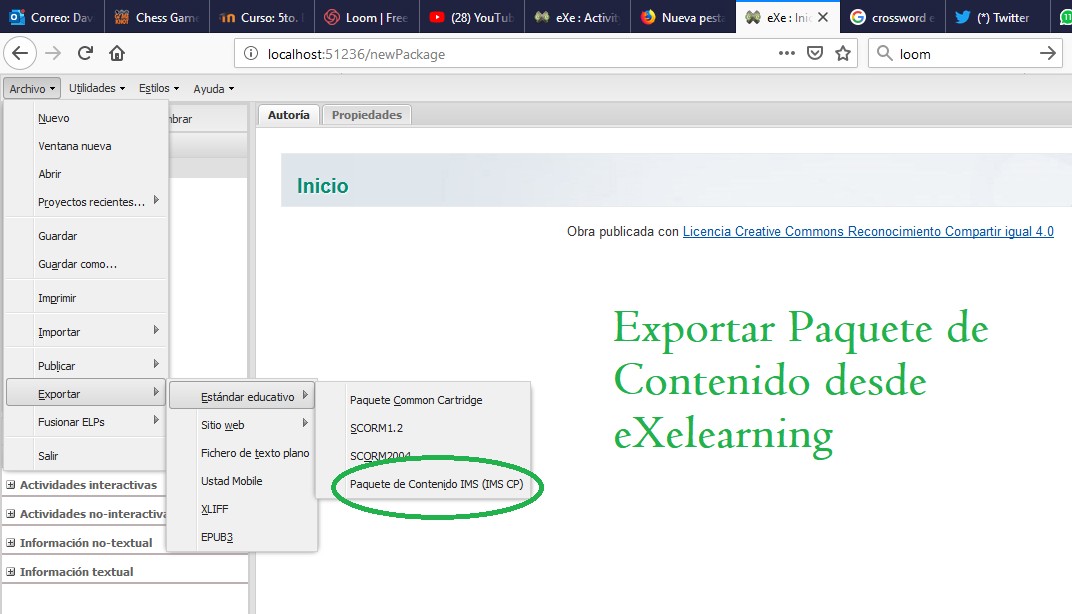Select Estándar educativo submenu item
1072x614 pixels.
[x=242, y=397]
